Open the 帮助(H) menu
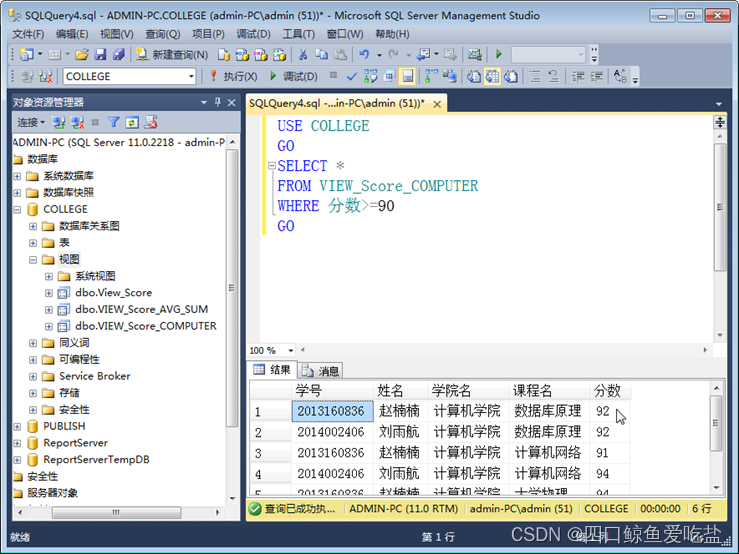 click(x=392, y=34)
